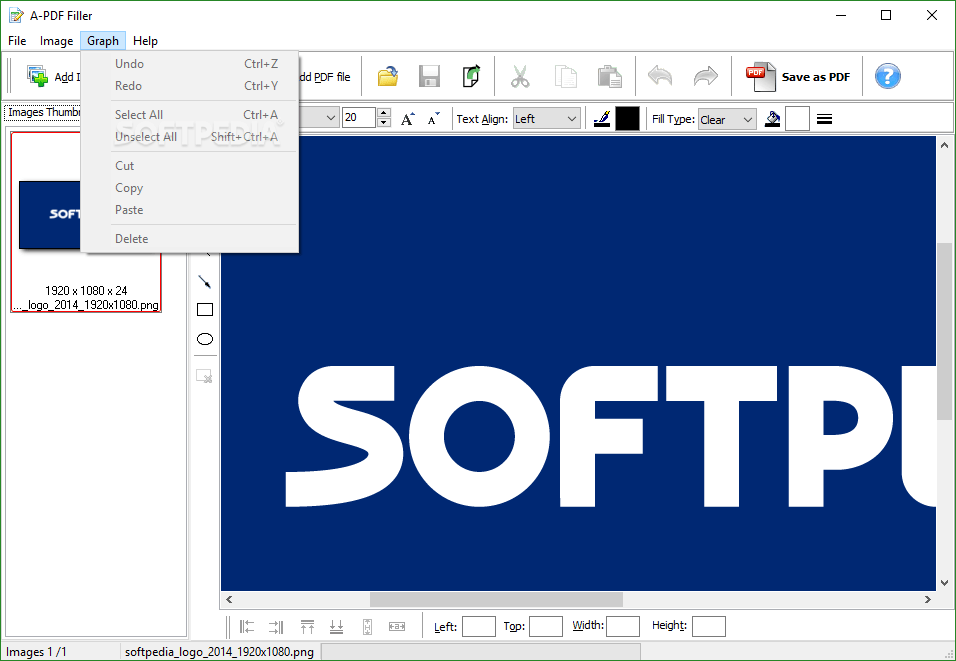
Task: Open the Fill Type dropdown showing Clear
Action: click(x=727, y=119)
